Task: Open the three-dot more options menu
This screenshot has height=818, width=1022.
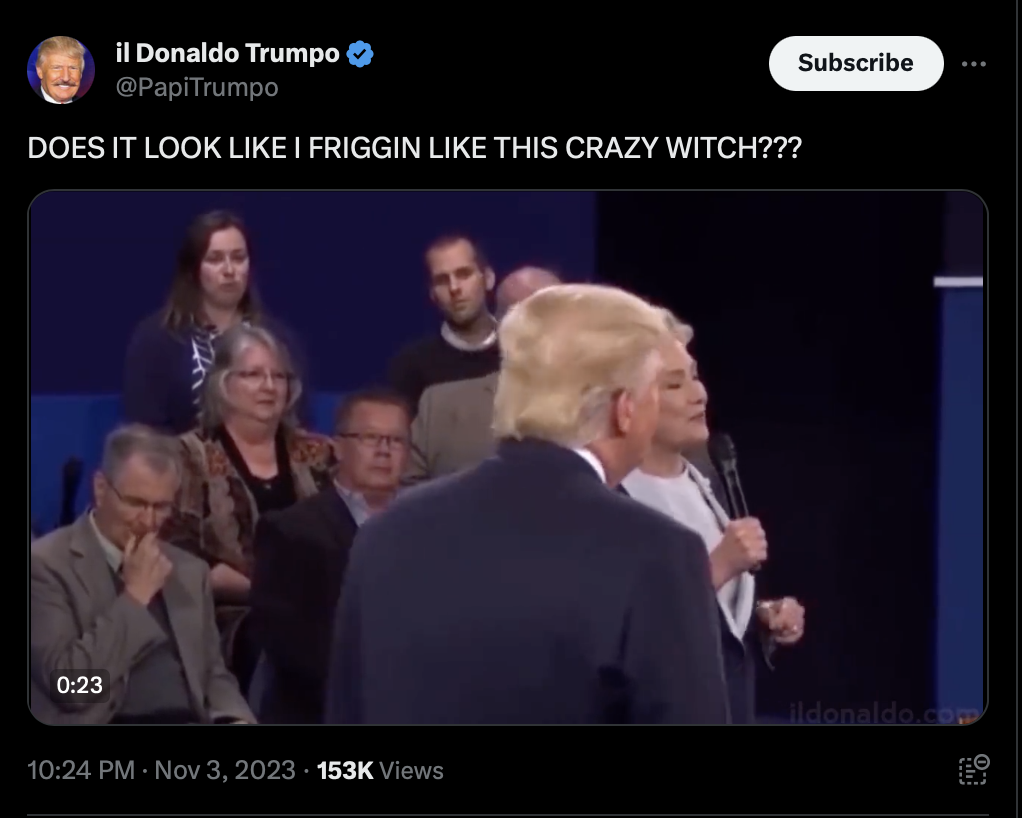Action: [973, 64]
